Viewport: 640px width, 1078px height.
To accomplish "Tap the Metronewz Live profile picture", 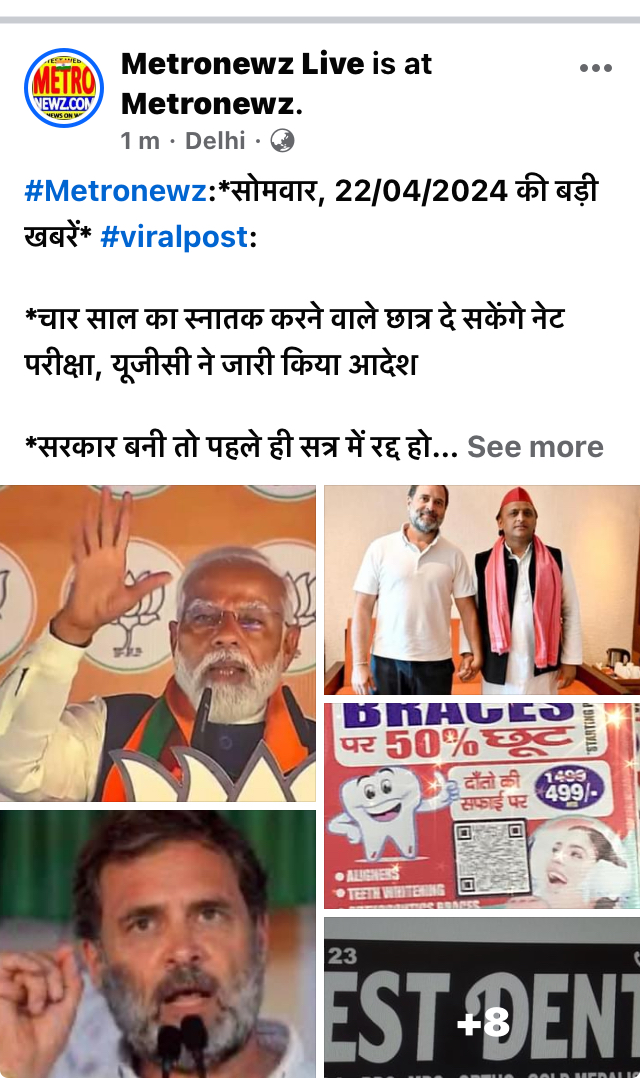I will (64, 88).
